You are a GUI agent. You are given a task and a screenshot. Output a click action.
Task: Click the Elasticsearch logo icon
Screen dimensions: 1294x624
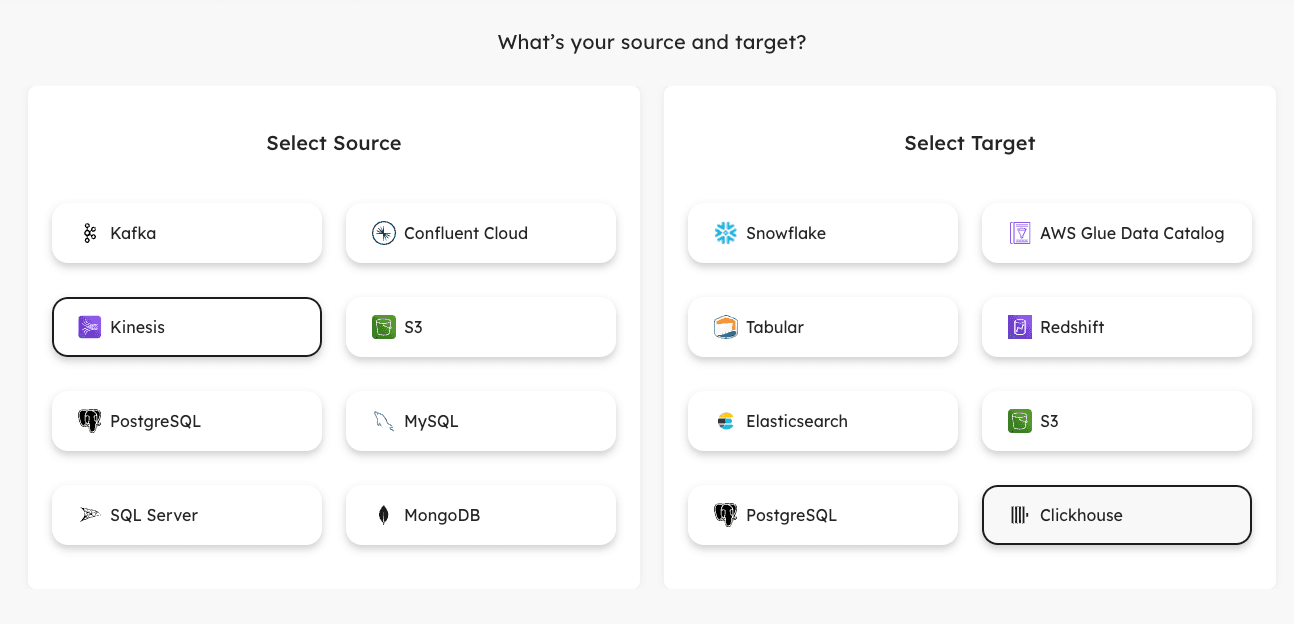click(726, 421)
